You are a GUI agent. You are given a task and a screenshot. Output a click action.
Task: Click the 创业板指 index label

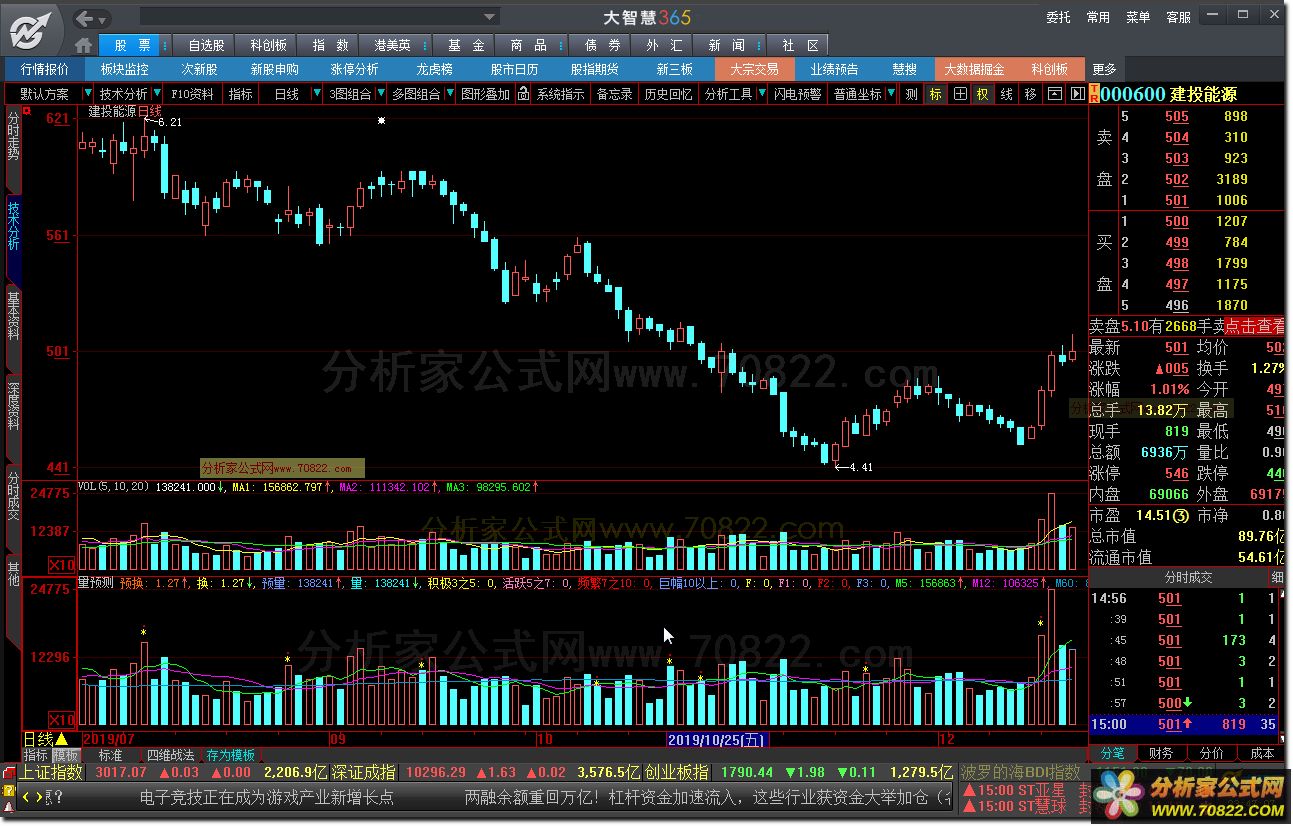click(x=676, y=772)
